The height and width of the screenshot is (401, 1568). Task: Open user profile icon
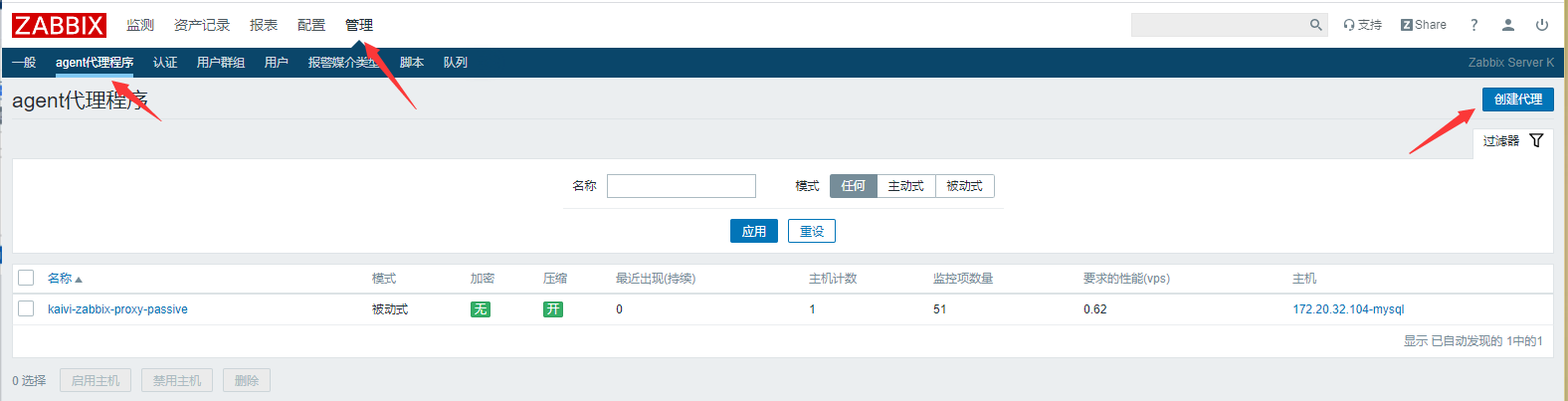tap(1508, 25)
